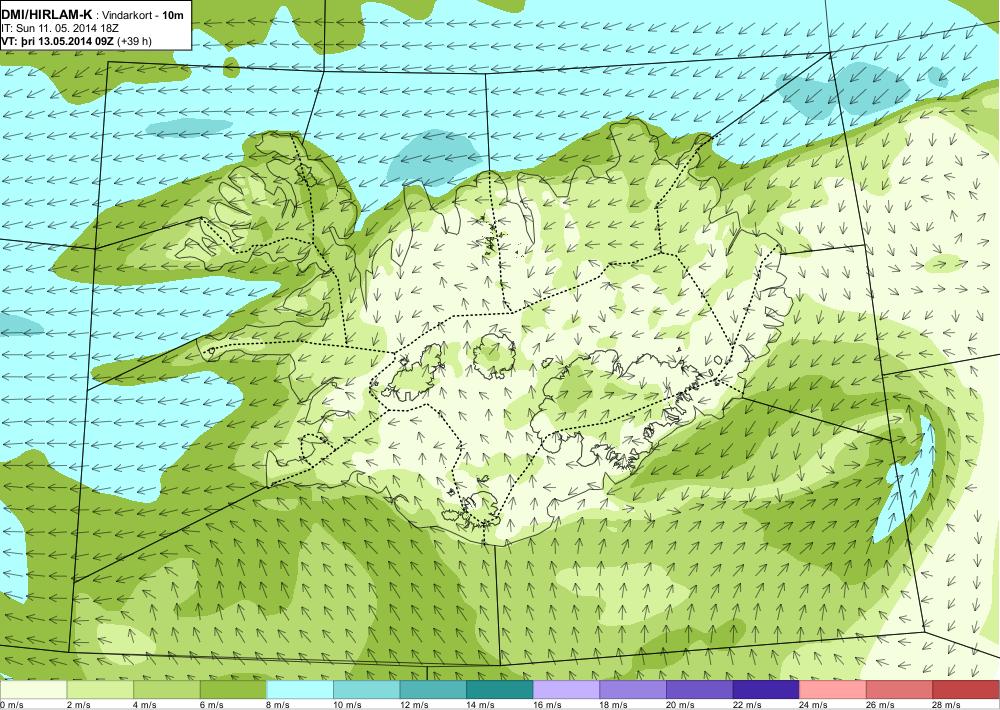
Task: Click the medium teal 12–14 m/s legend swatch
Action: (x=433, y=690)
